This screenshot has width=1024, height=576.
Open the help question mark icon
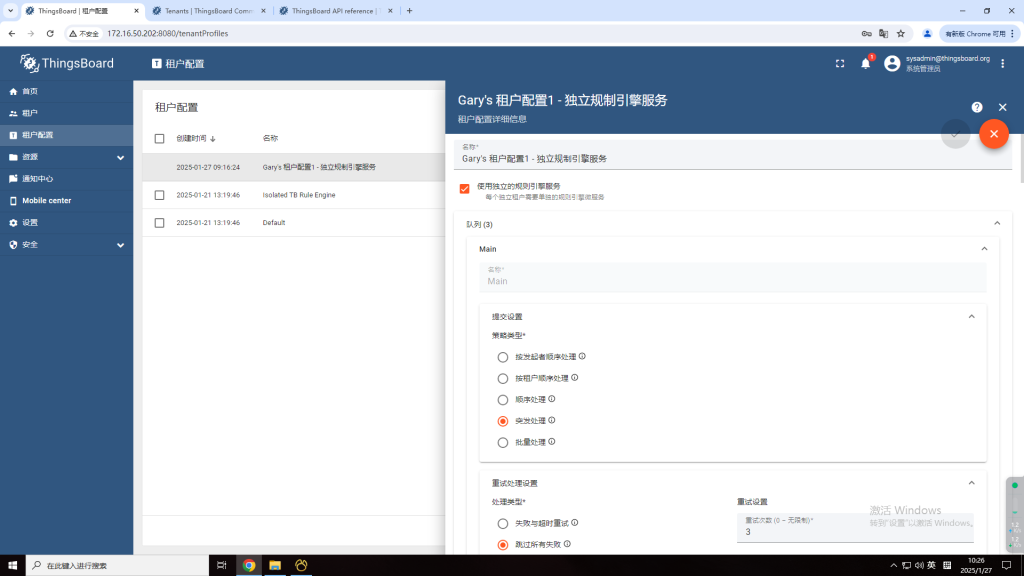click(977, 107)
